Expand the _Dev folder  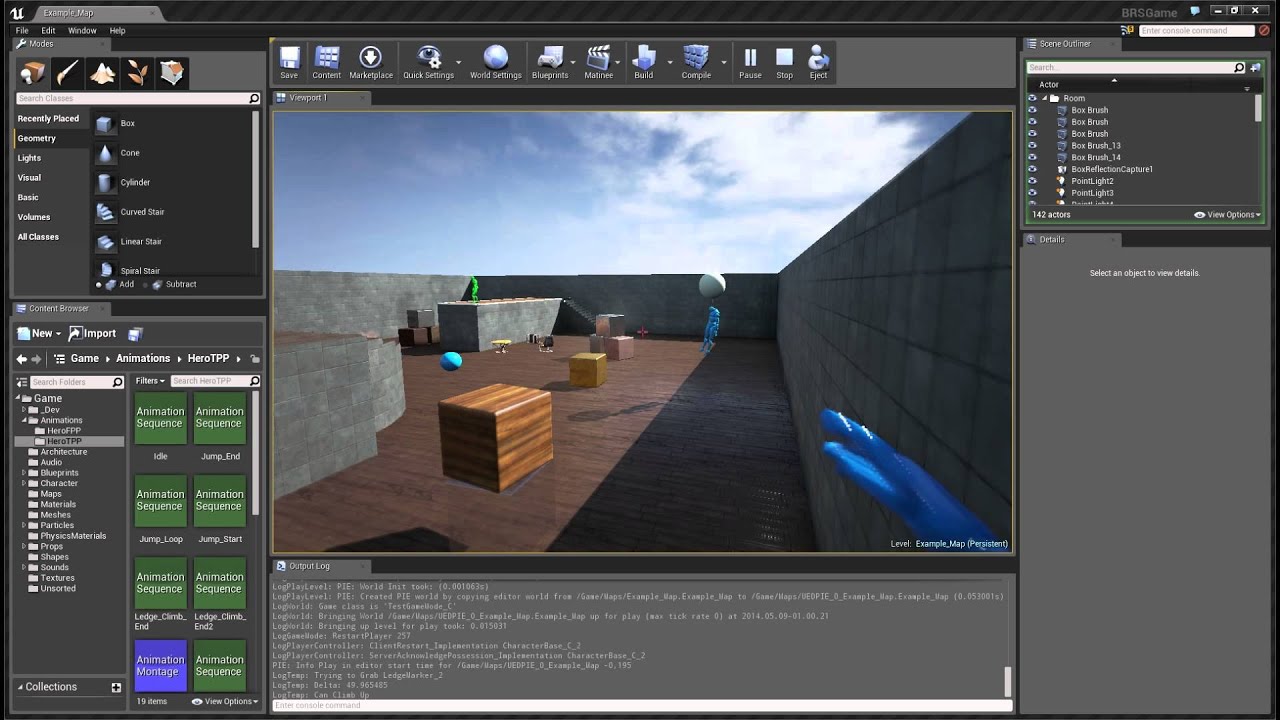(x=23, y=409)
